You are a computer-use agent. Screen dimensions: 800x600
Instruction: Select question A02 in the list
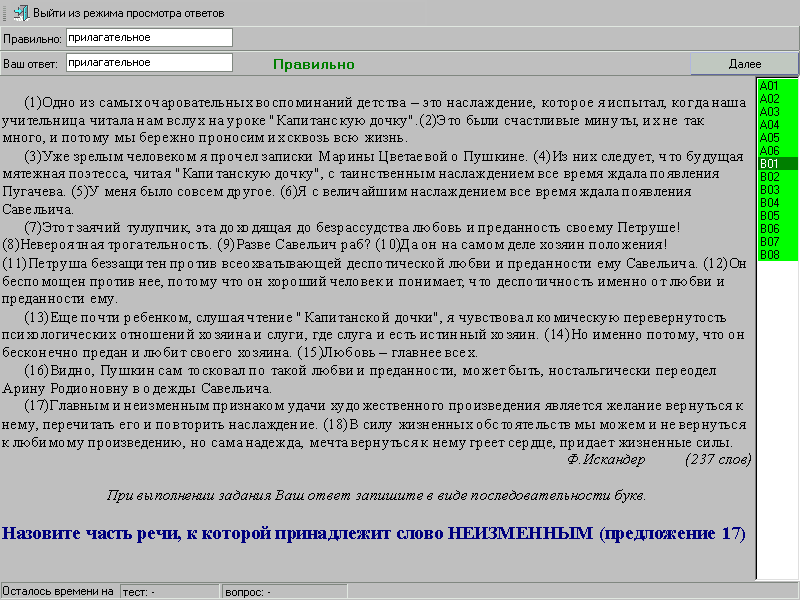[x=777, y=99]
